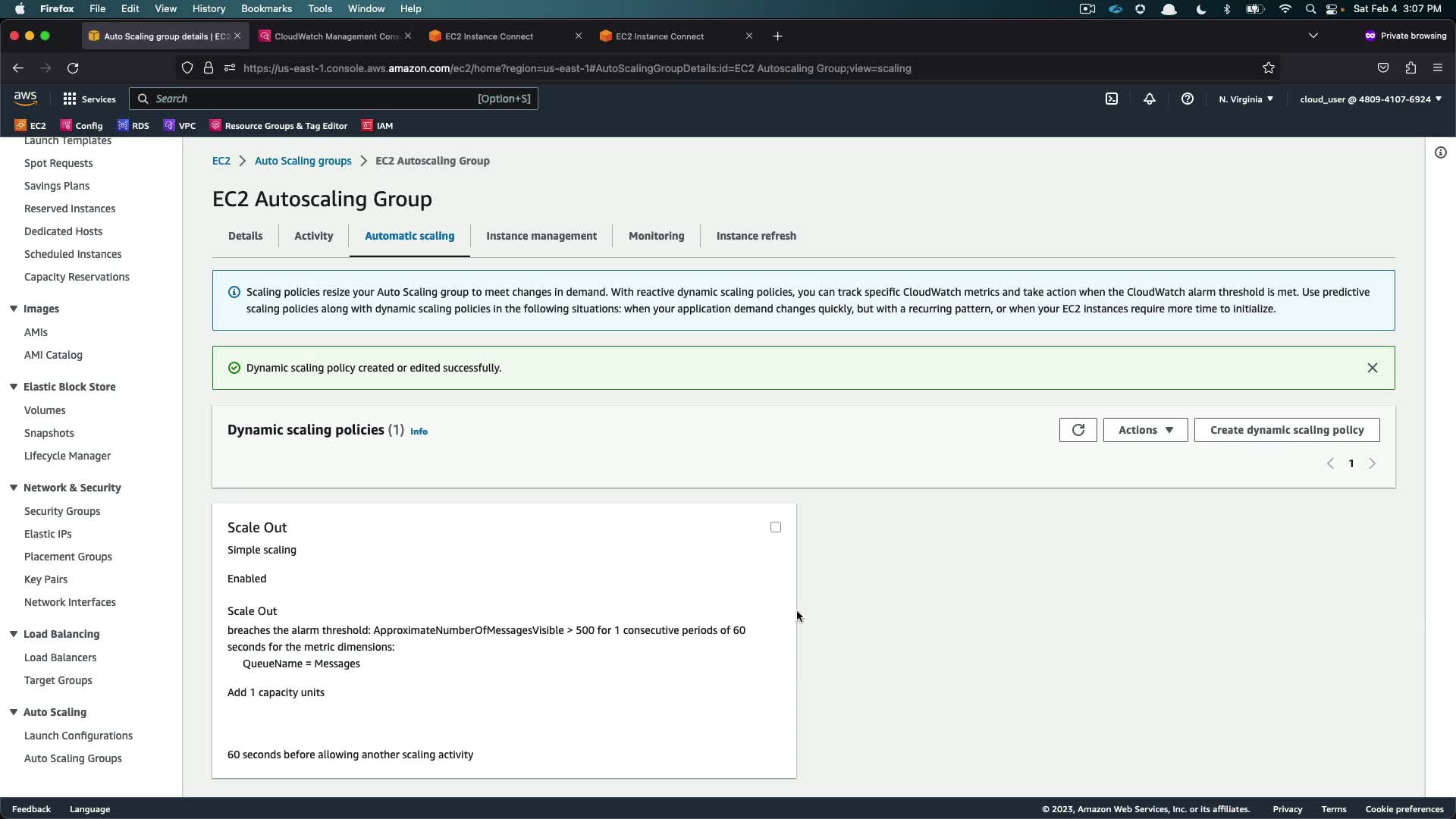Screen dimensions: 1456x819
Task: Click the refresh scaling policies button
Action: coord(1078,430)
